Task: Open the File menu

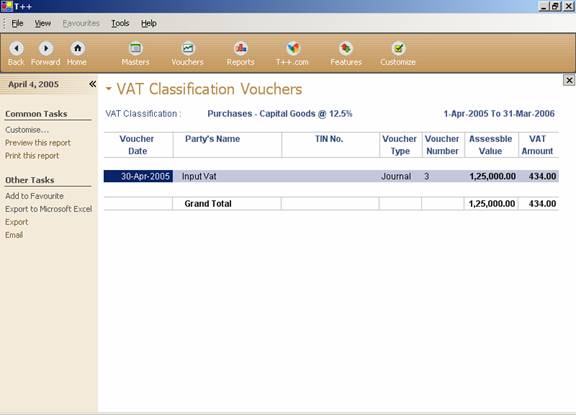Action: point(17,24)
